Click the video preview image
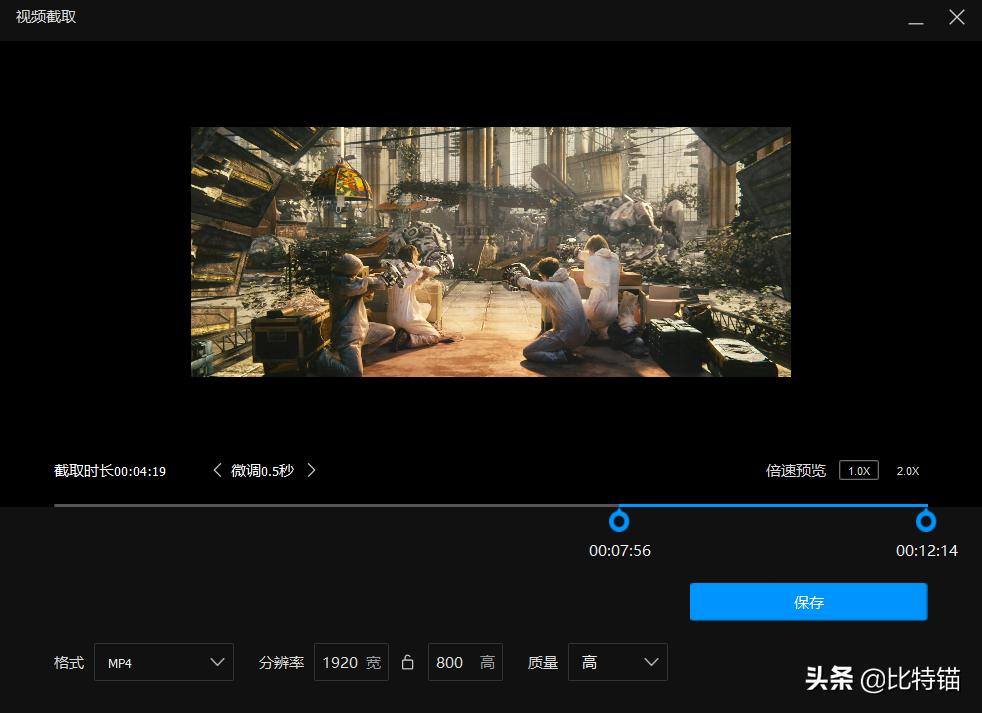This screenshot has width=982, height=713. (490, 252)
